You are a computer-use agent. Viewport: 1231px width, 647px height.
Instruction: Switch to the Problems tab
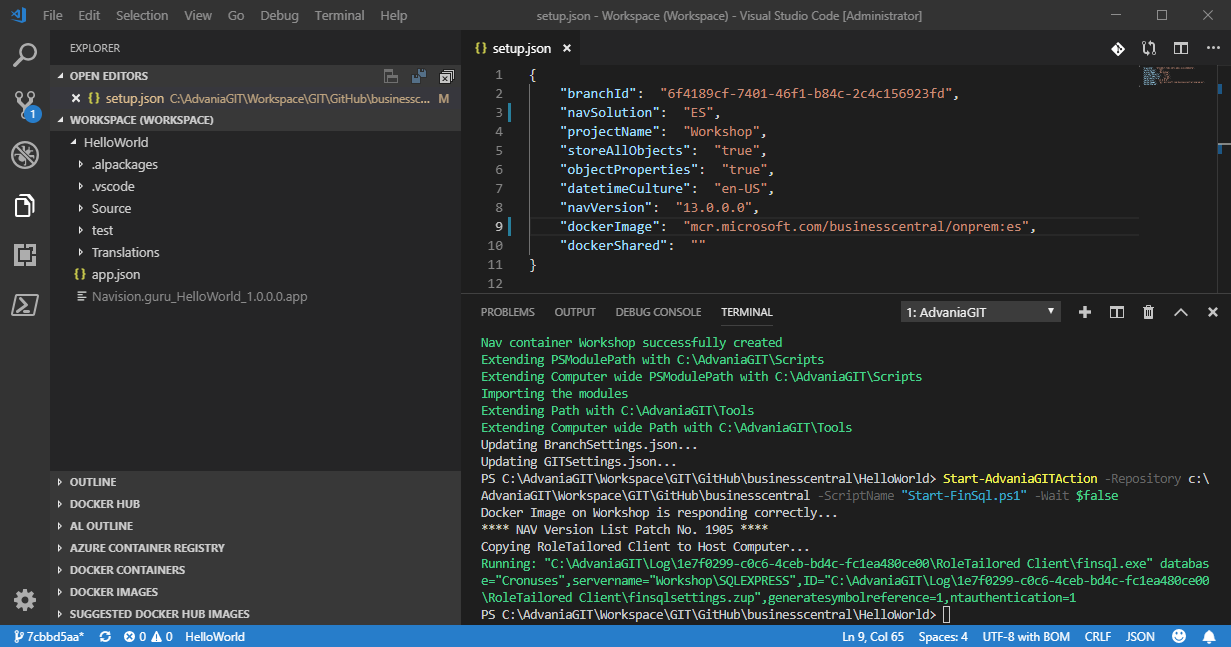507,312
